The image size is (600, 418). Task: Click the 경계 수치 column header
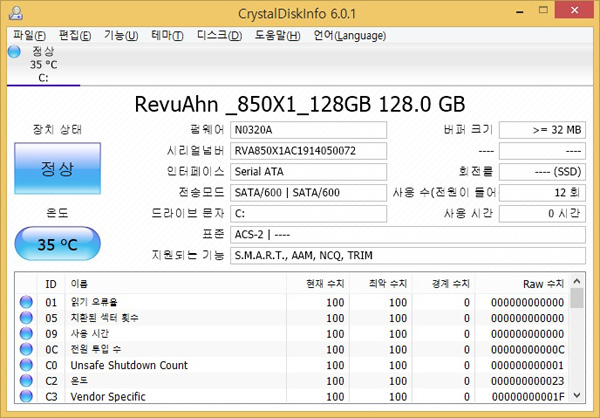tap(443, 284)
